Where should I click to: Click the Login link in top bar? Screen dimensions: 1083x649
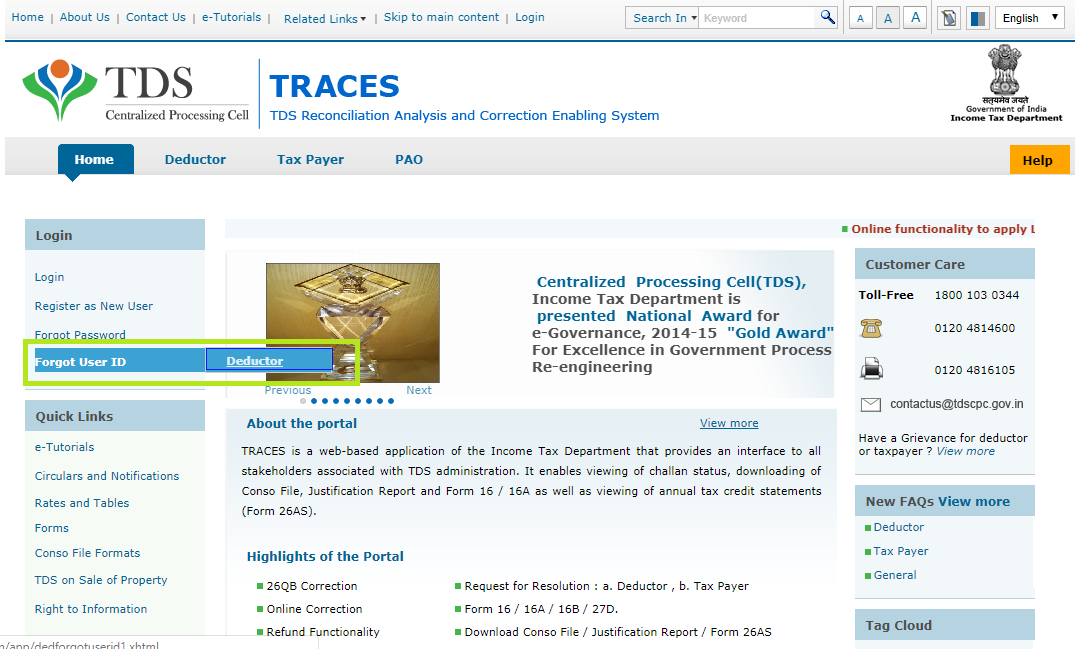point(530,17)
